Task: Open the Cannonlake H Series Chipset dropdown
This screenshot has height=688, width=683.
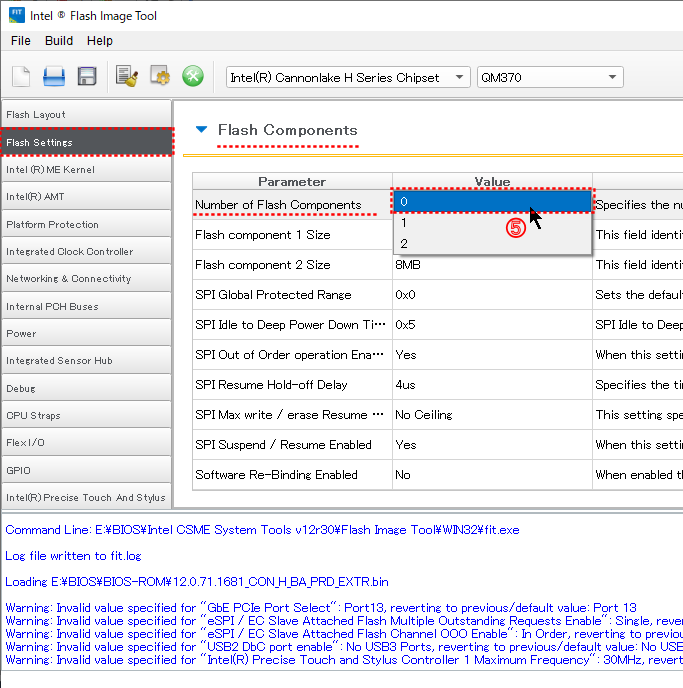Action: [346, 78]
